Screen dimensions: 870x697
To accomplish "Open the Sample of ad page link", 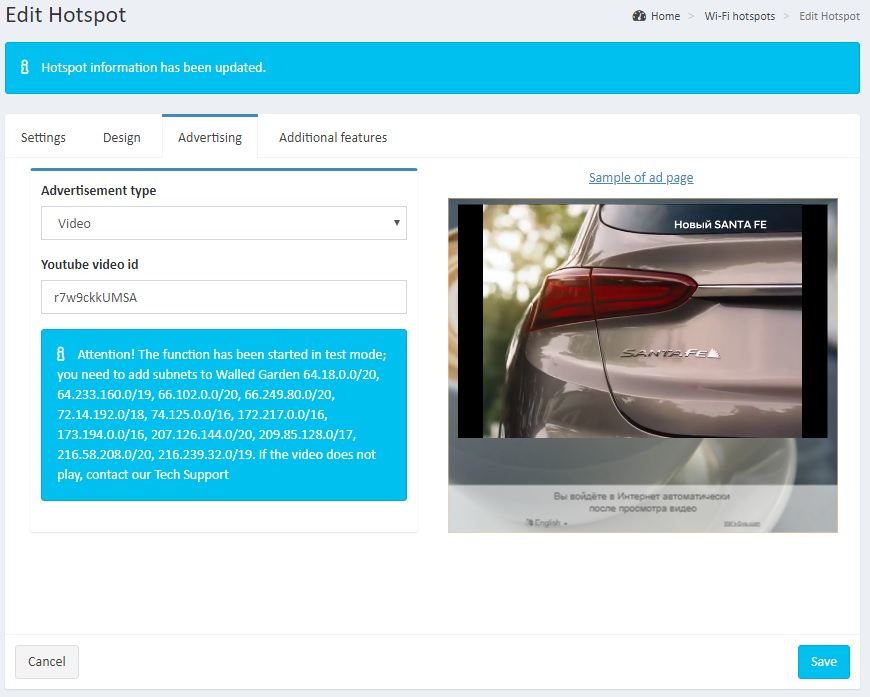I will 641,178.
